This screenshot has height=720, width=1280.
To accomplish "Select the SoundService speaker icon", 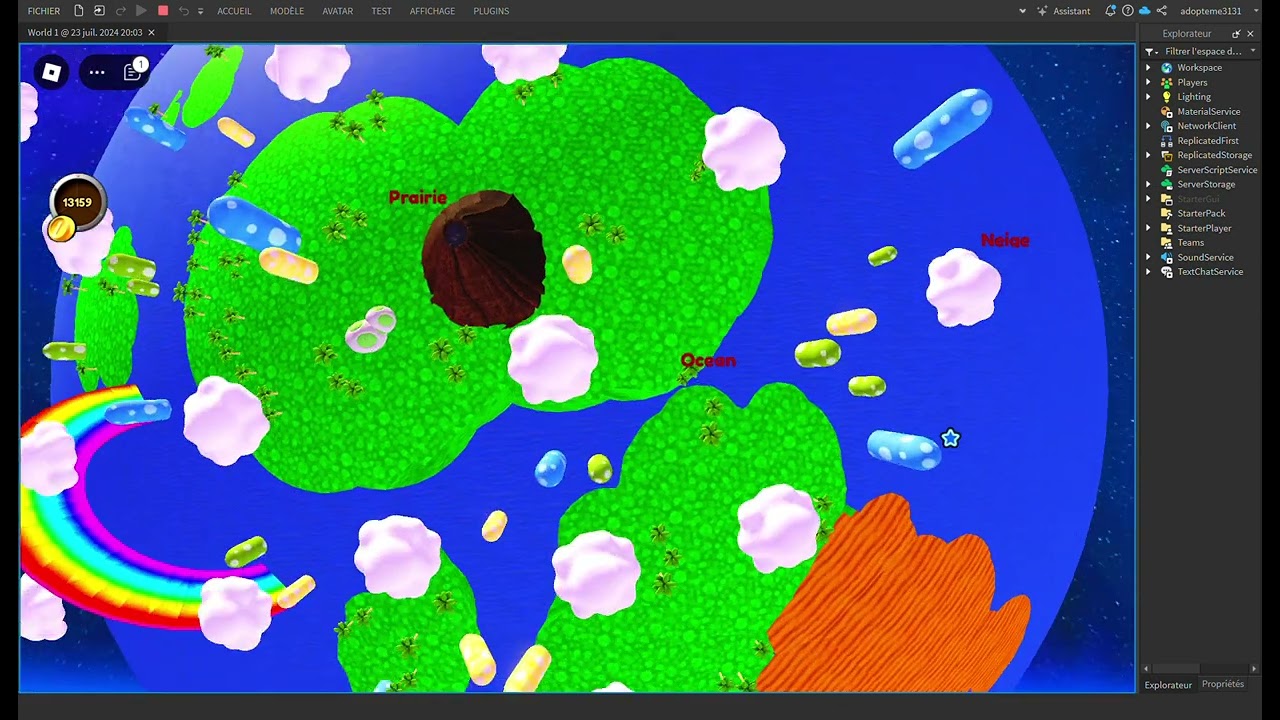I will tap(1166, 257).
